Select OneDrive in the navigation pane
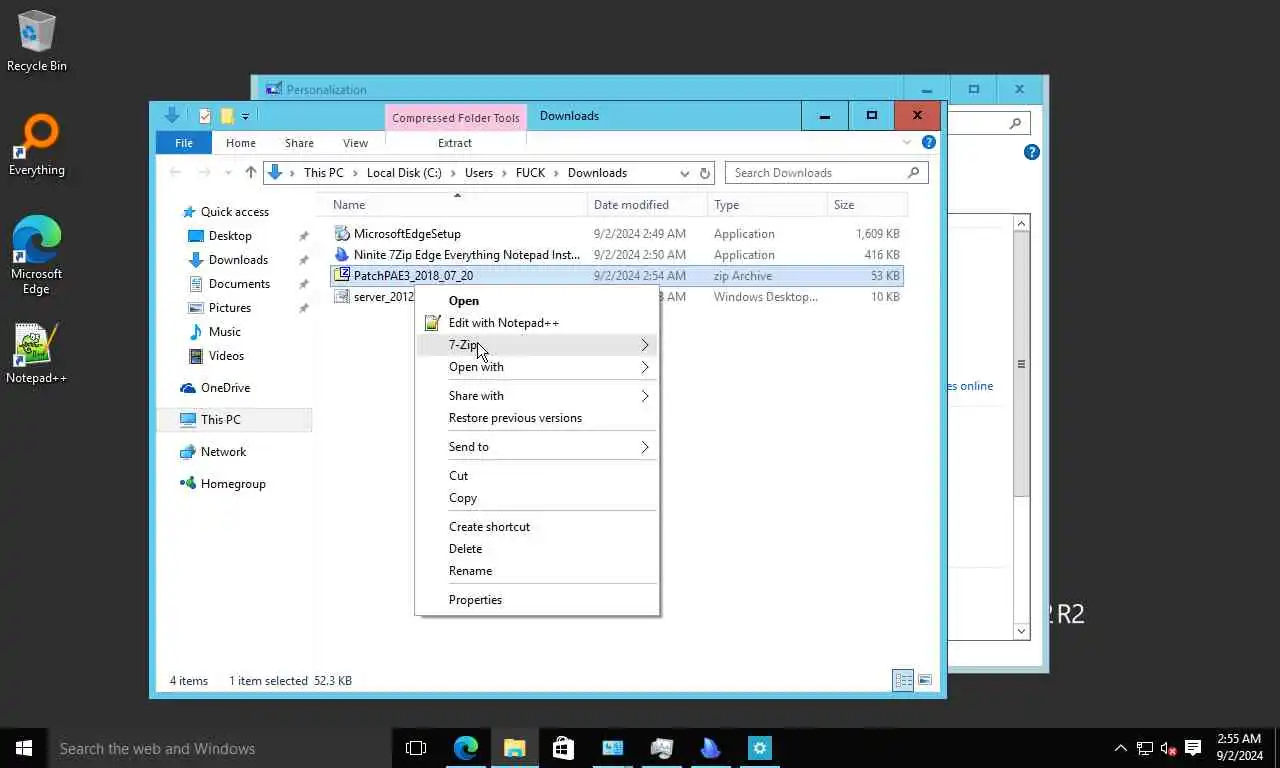1280x768 pixels. 225,388
